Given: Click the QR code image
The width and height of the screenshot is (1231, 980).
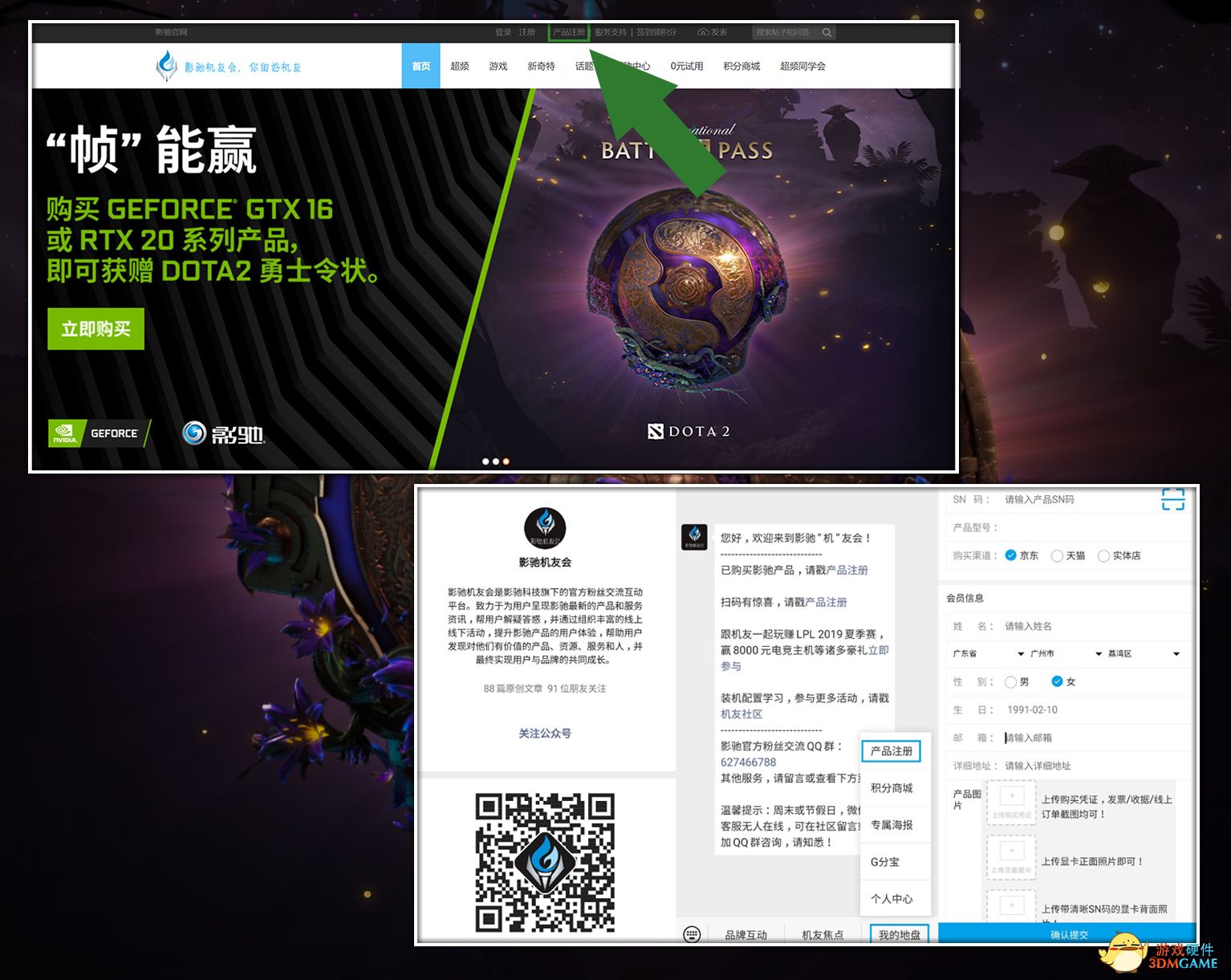Looking at the screenshot, I should tap(545, 862).
